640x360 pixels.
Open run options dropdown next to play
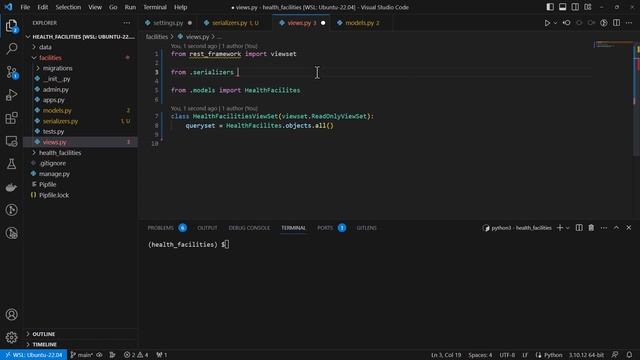click(x=555, y=23)
